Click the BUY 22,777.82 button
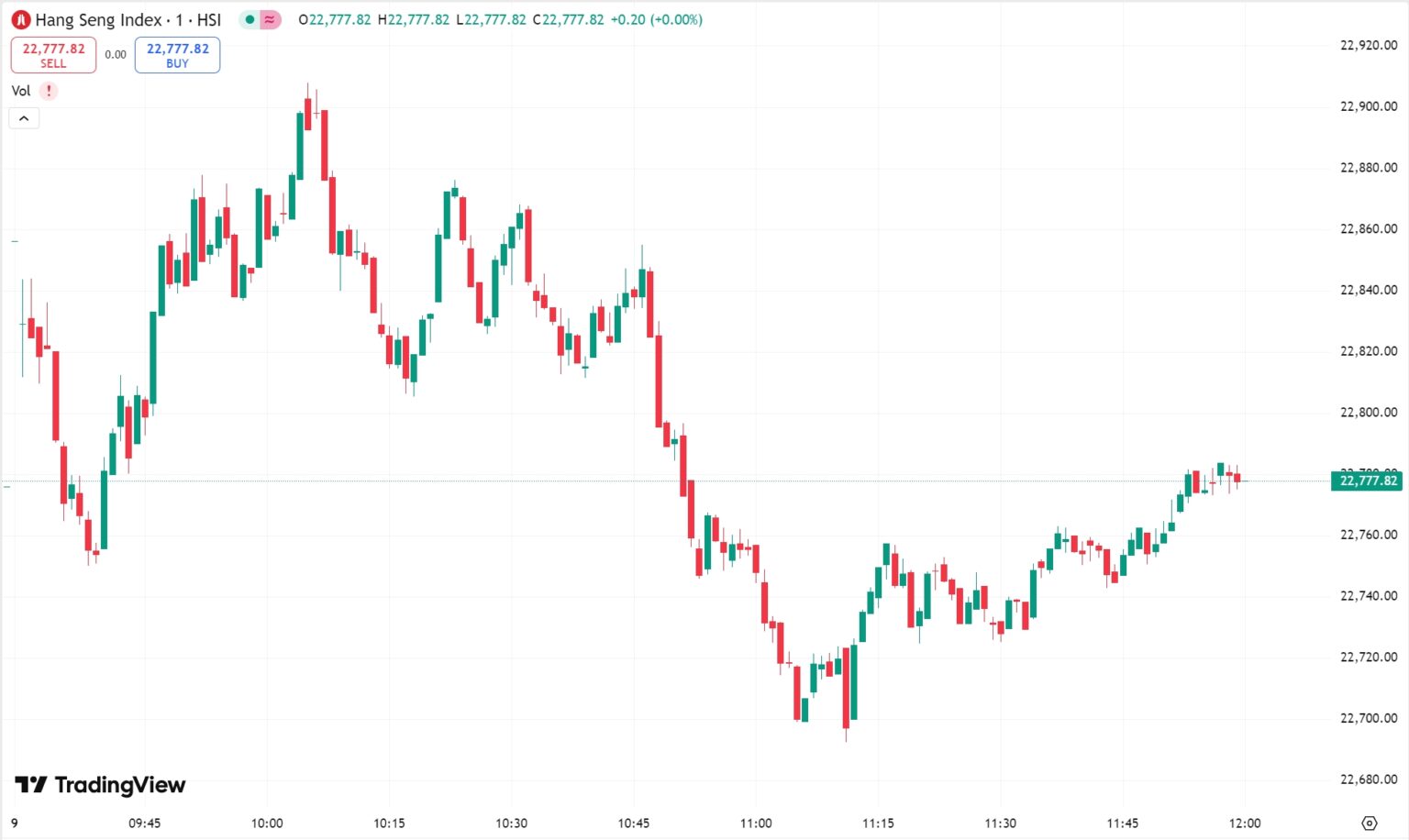The image size is (1409, 840). (177, 55)
